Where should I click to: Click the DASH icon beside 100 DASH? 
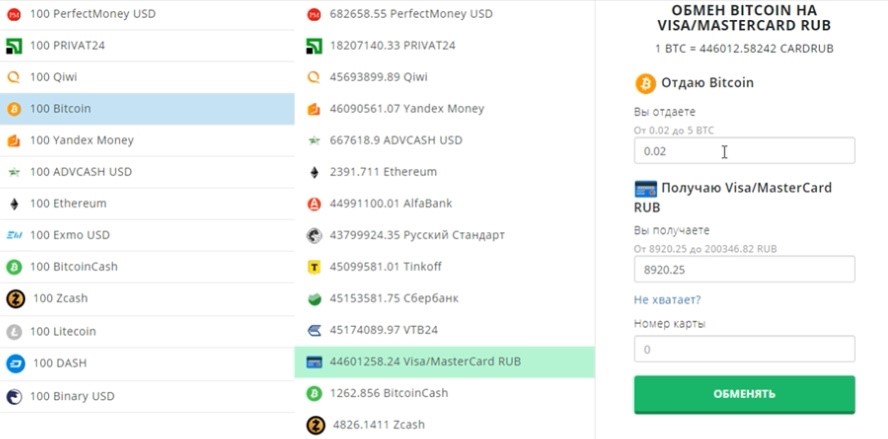click(x=15, y=364)
